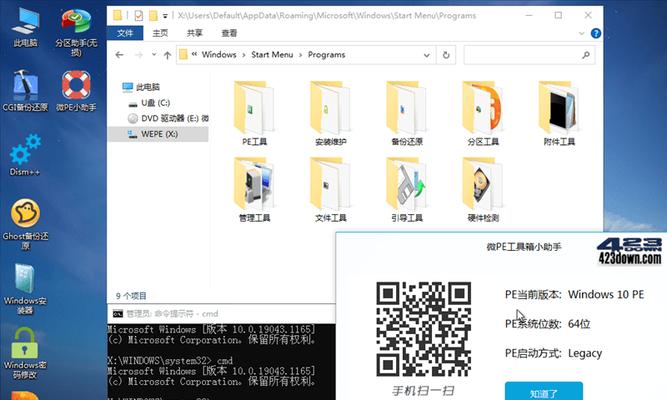Go up one folder level
The height and width of the screenshot is (400, 667).
(167, 55)
